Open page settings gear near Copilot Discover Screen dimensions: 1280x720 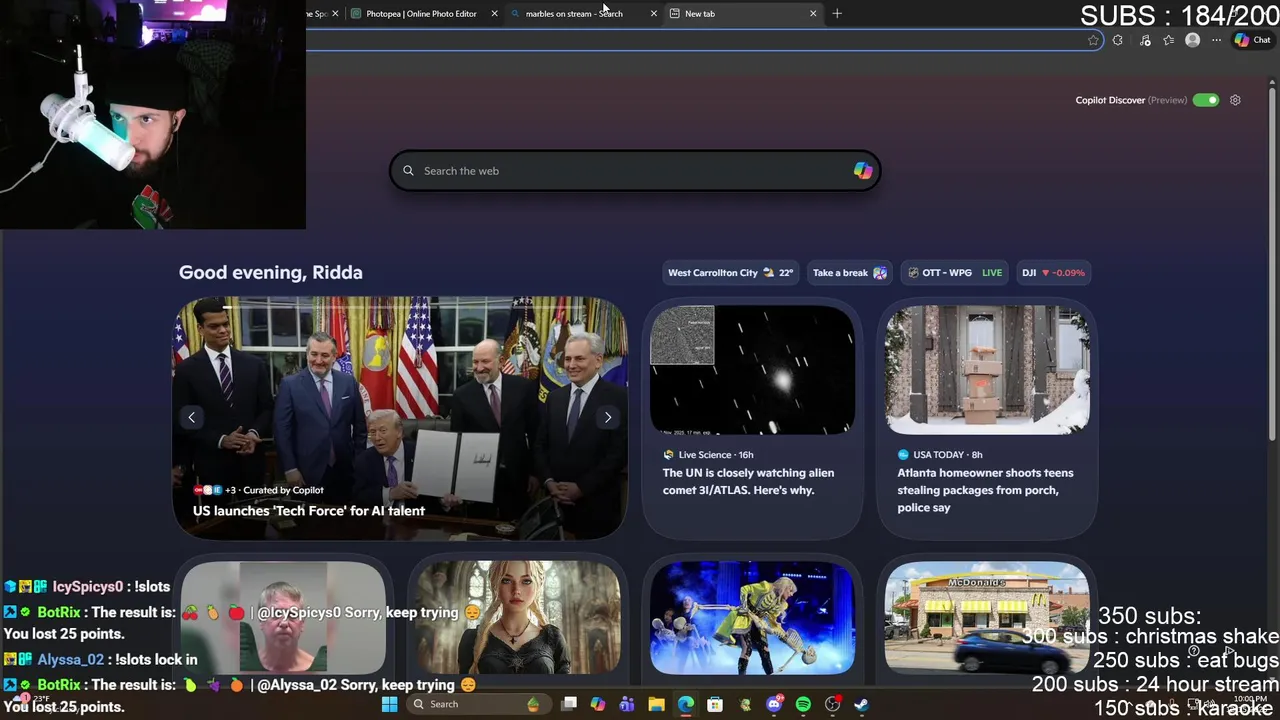[x=1235, y=100]
